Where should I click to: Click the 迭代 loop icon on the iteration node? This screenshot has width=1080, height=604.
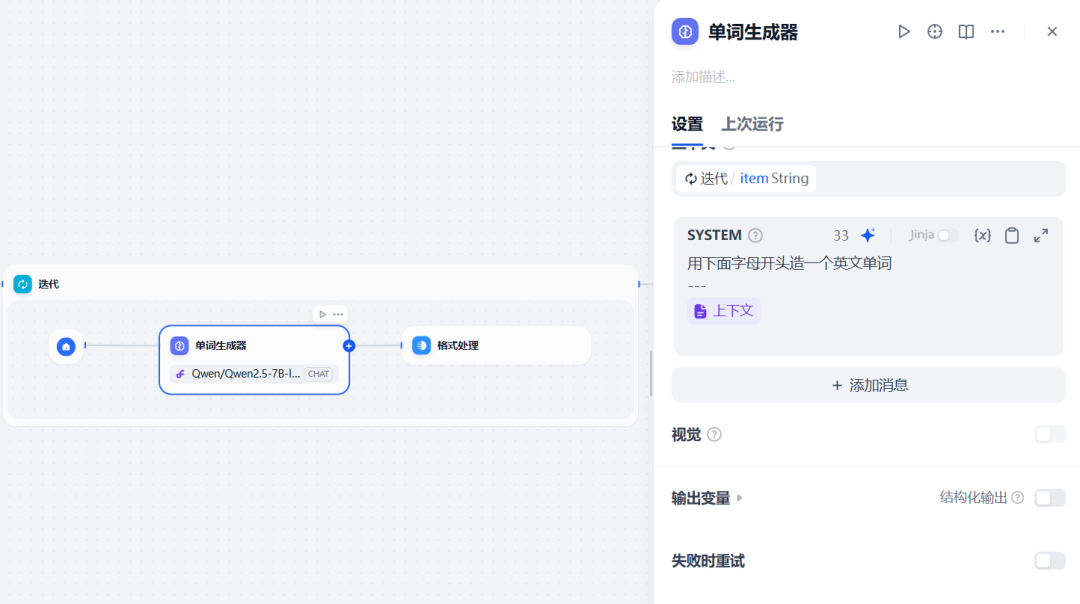point(23,283)
